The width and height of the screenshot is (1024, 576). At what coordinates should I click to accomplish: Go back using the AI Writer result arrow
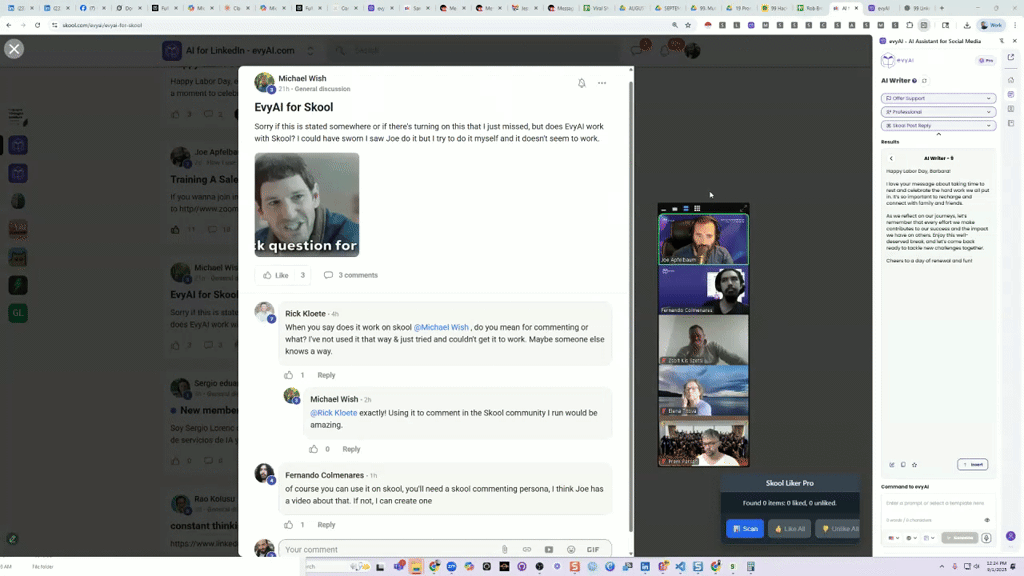pos(891,158)
